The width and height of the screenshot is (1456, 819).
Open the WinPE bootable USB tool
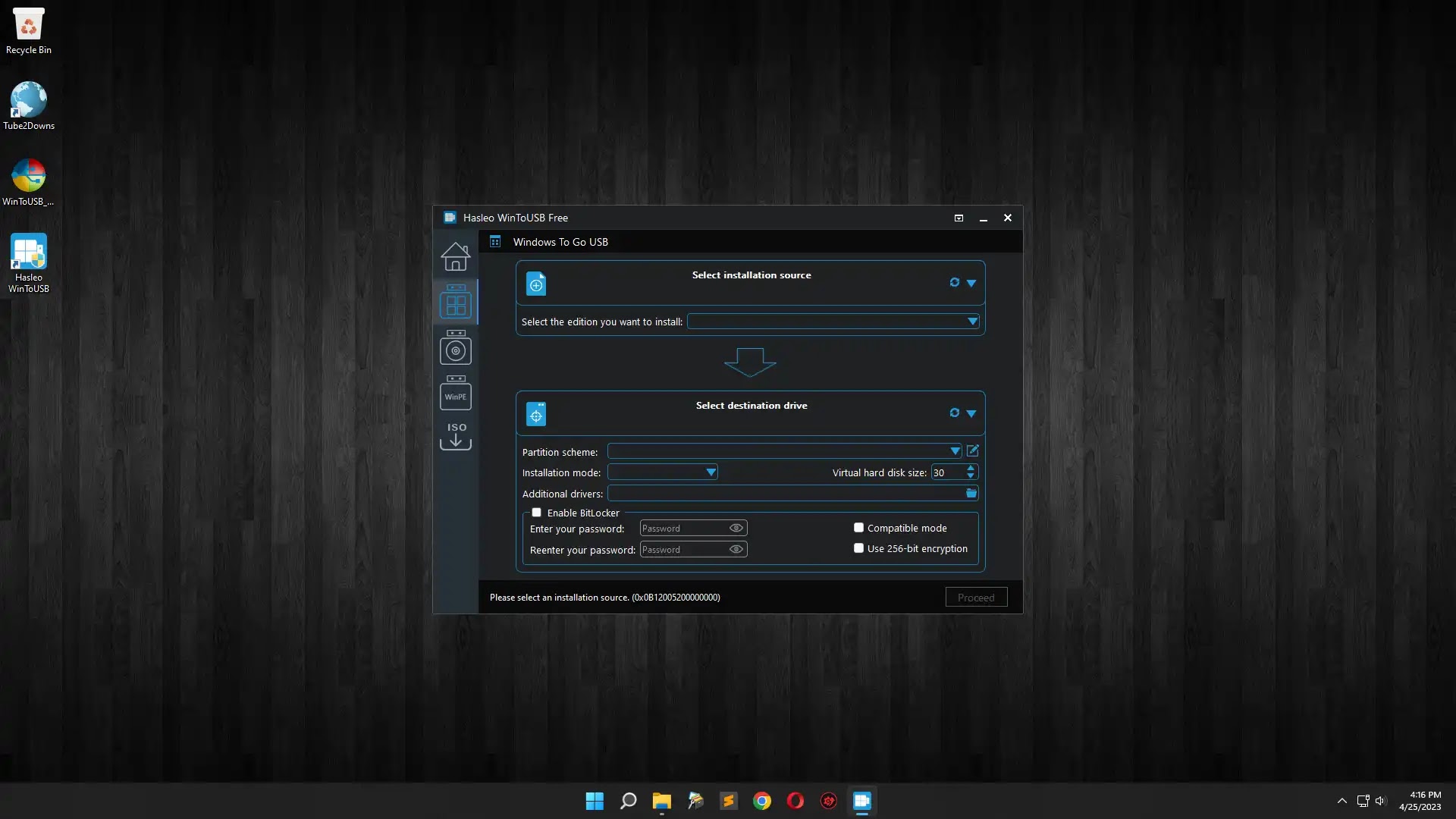455,394
